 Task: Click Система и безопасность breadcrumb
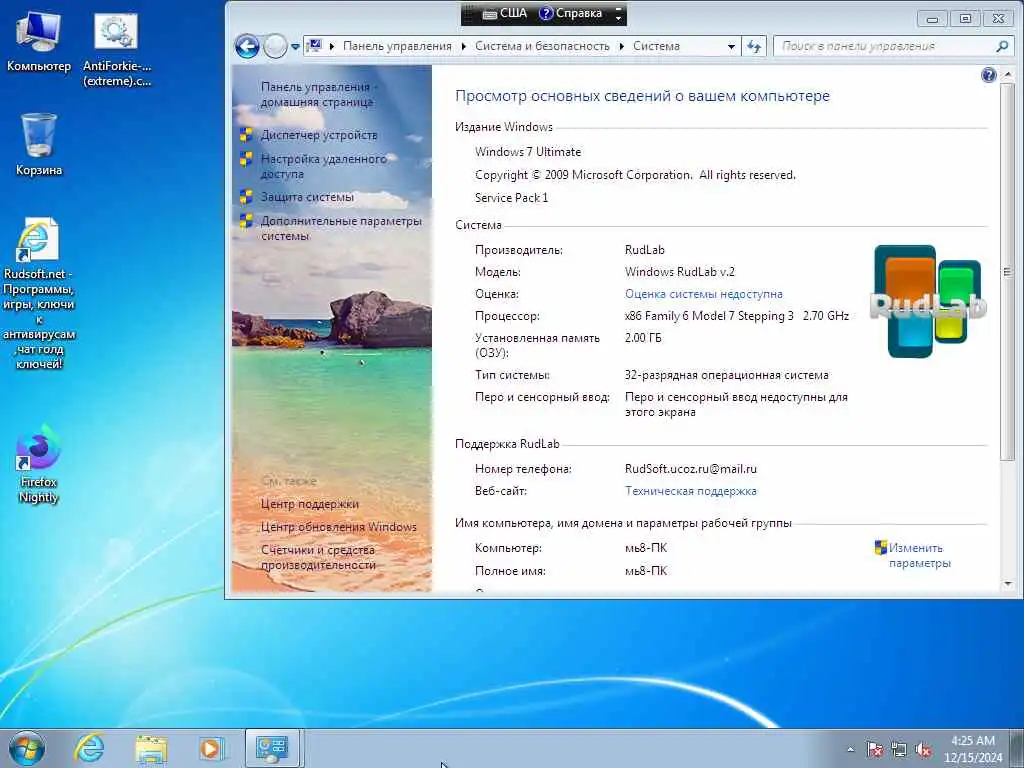[542, 46]
